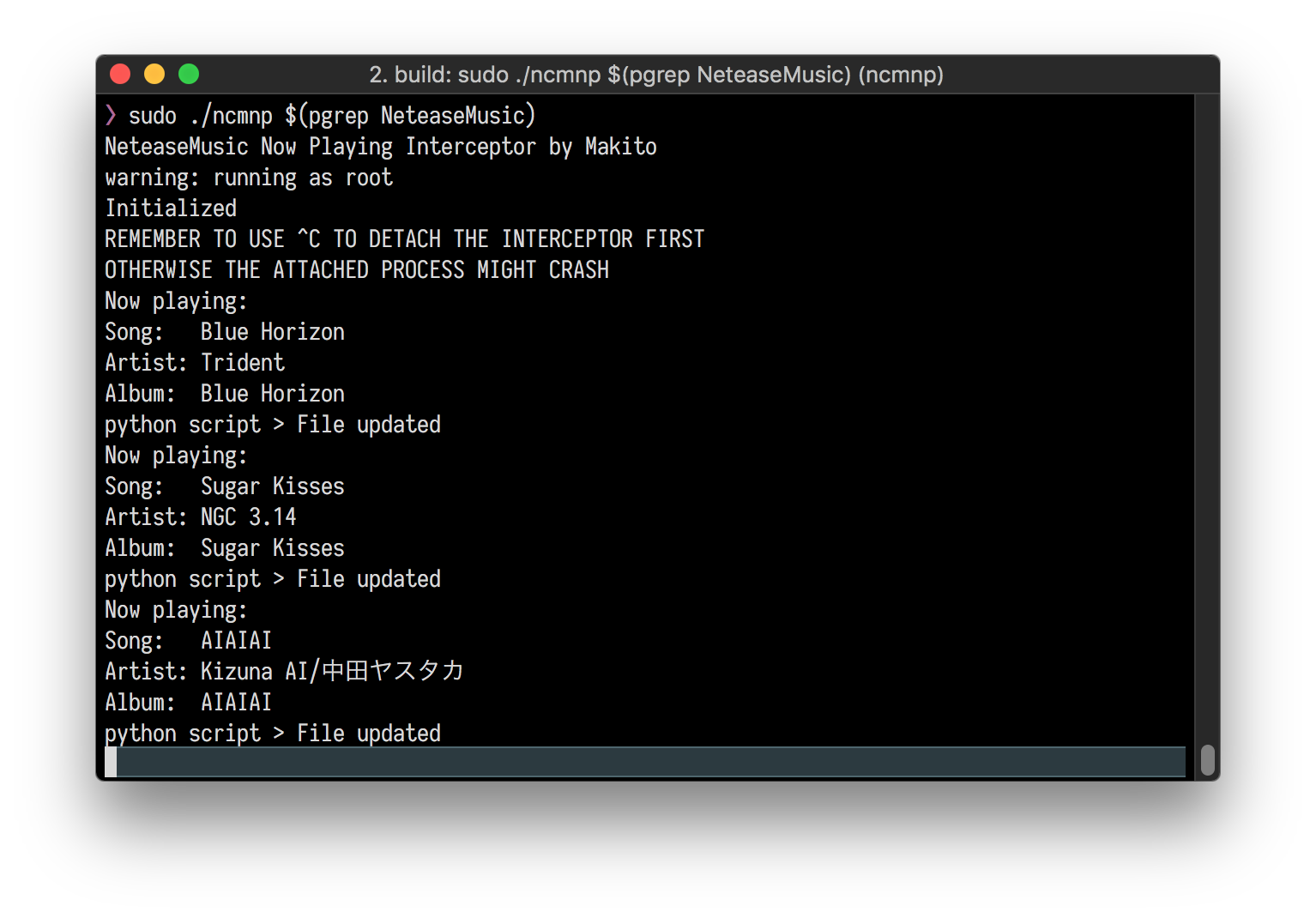1316x918 pixels.
Task: Click the 'Song: AIAIAI' line
Action: (x=189, y=641)
